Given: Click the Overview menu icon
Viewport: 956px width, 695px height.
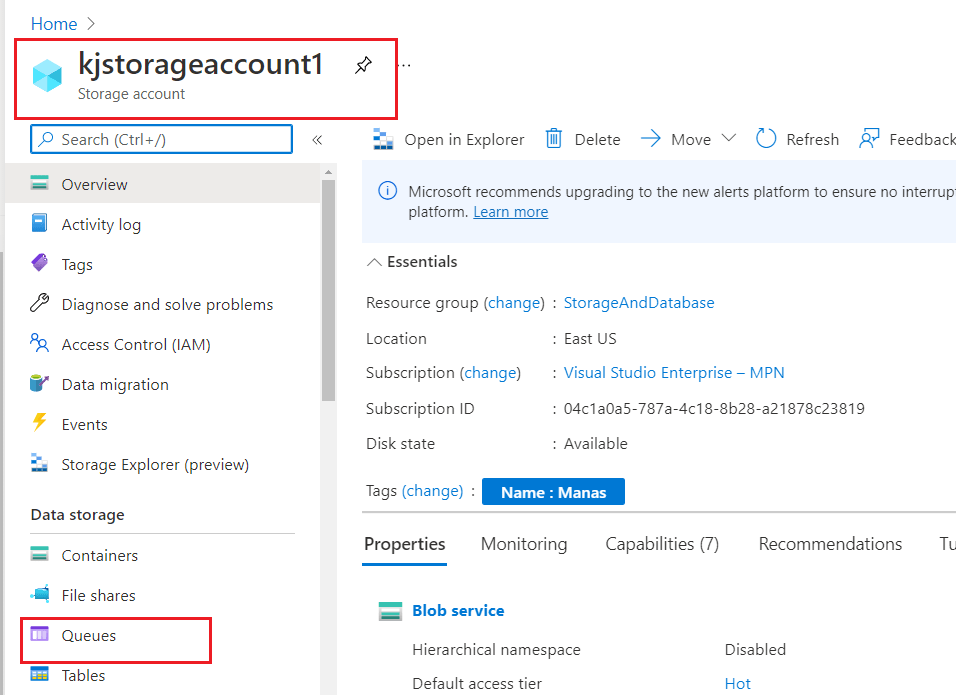Looking at the screenshot, I should click(x=40, y=183).
